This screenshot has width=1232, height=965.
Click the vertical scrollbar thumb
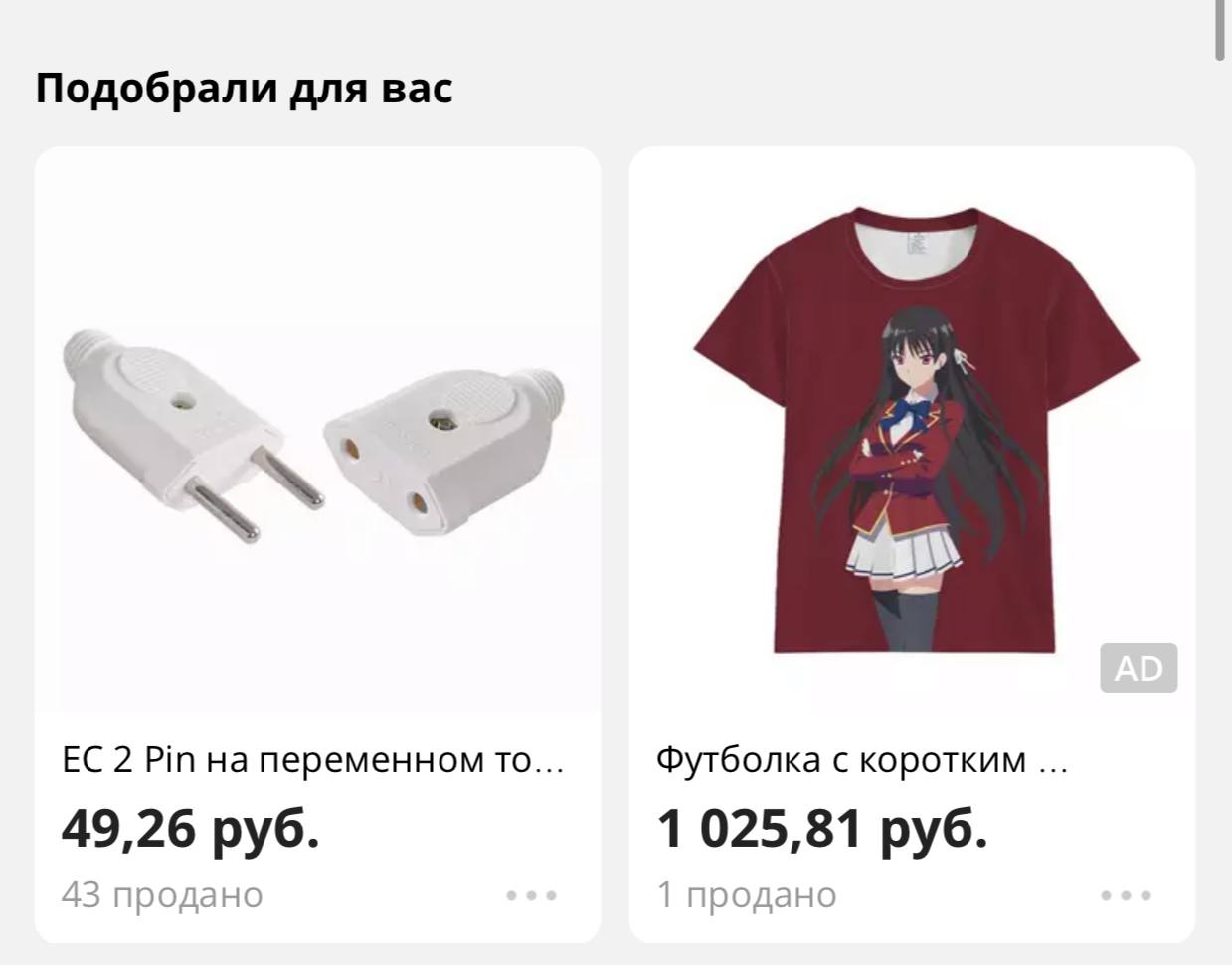[x=1220, y=30]
